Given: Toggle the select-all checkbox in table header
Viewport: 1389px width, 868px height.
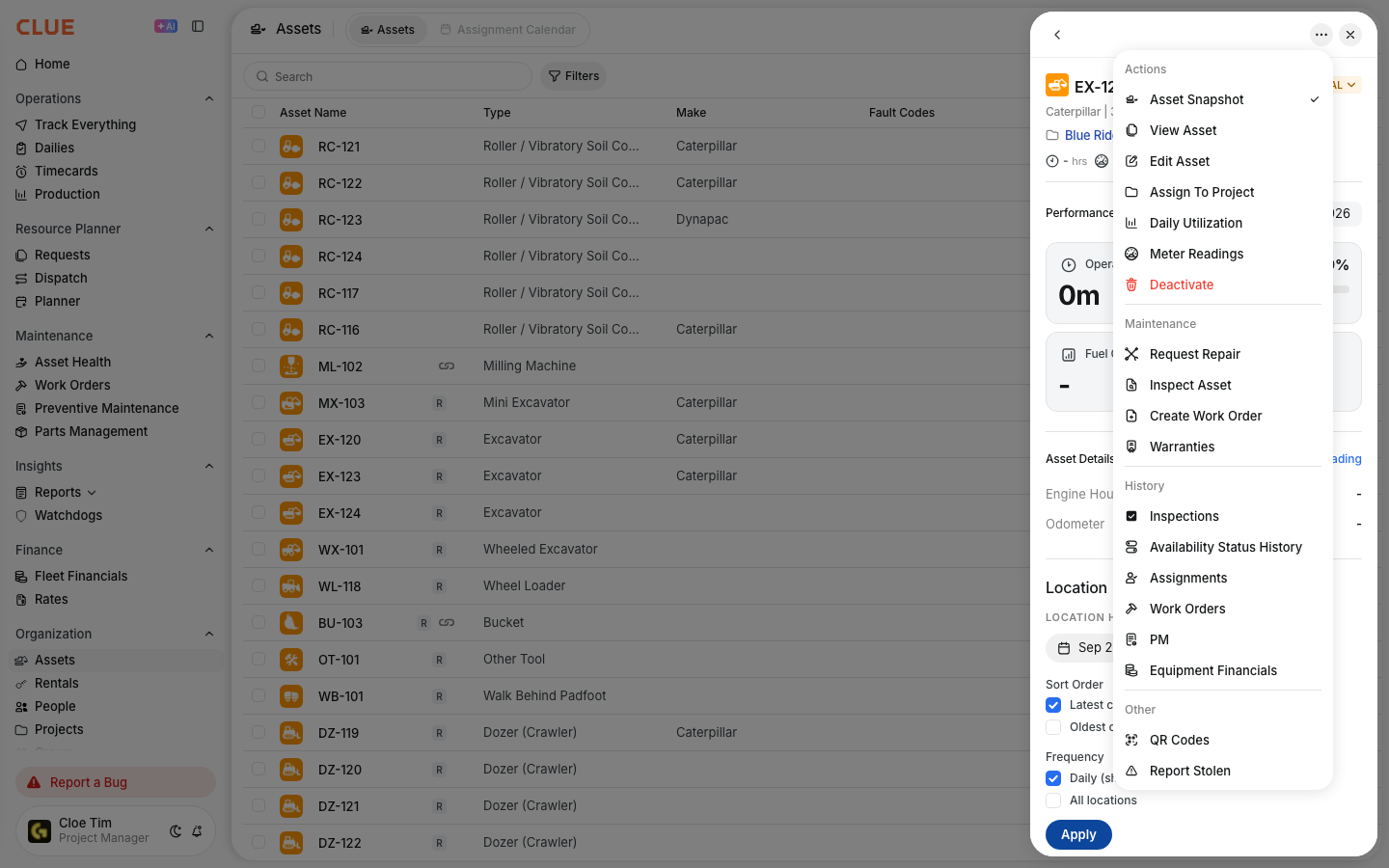Looking at the screenshot, I should tap(259, 112).
